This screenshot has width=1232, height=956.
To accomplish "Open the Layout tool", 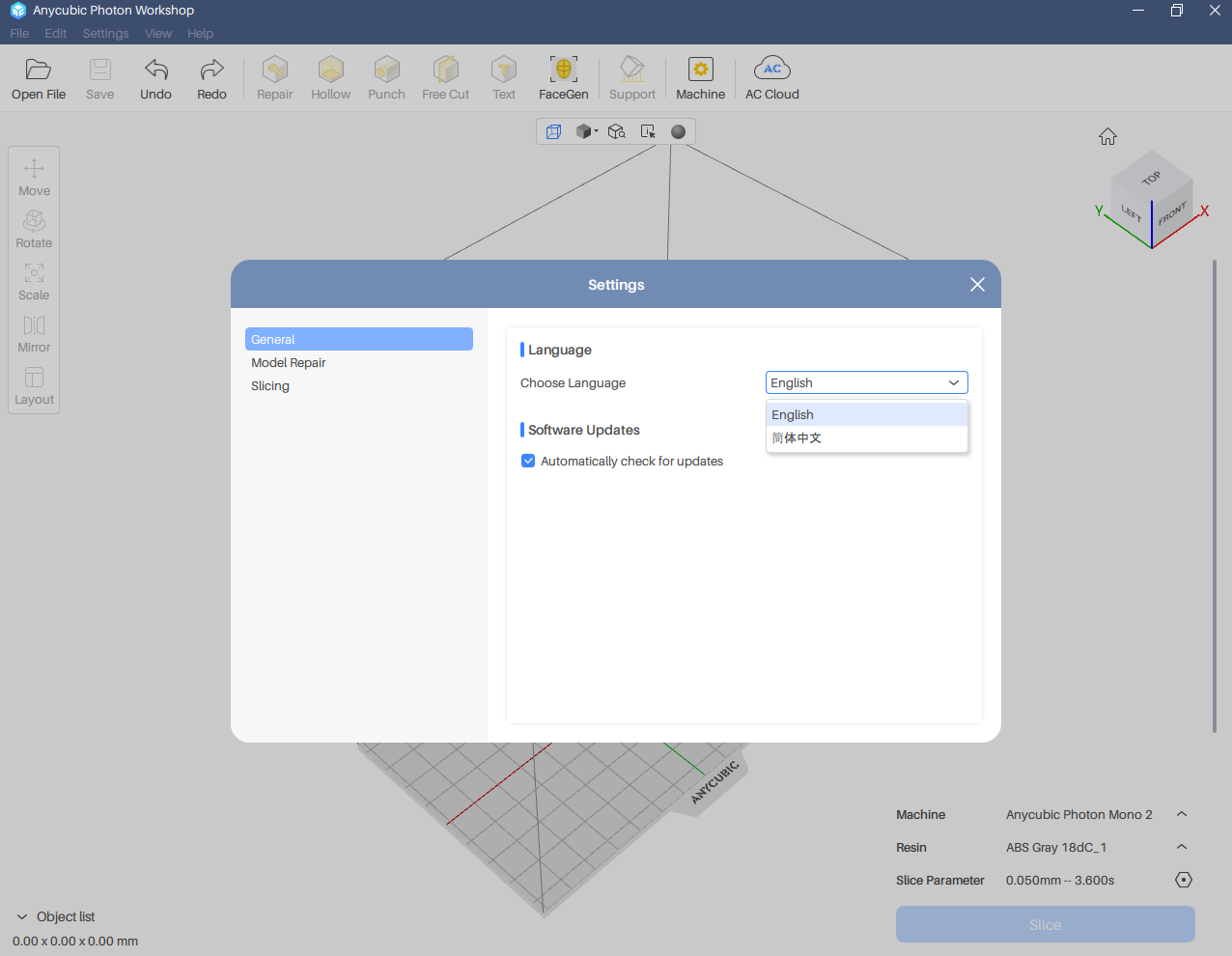I will tap(34, 386).
